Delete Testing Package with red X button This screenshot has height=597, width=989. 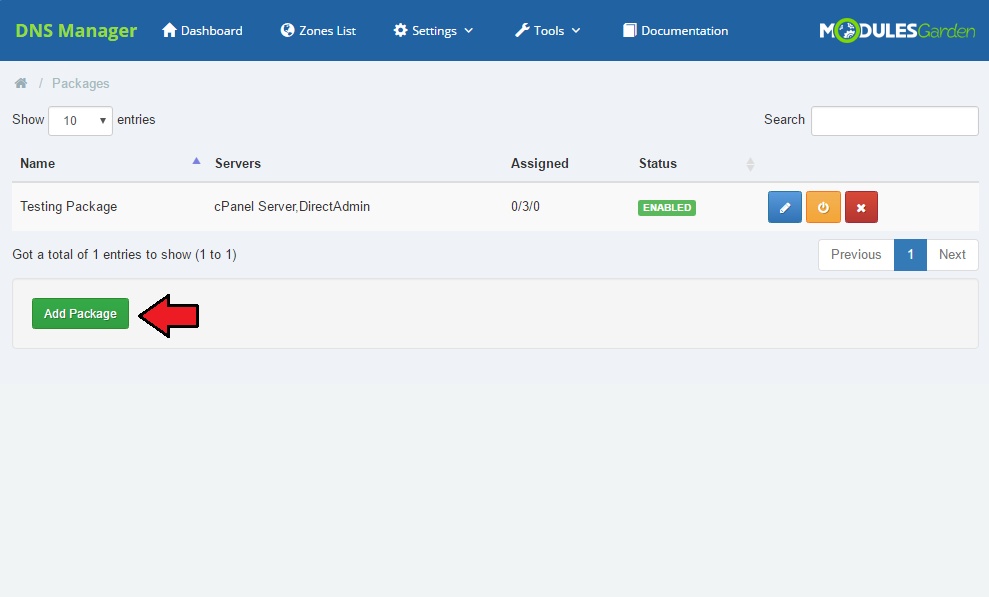point(862,207)
